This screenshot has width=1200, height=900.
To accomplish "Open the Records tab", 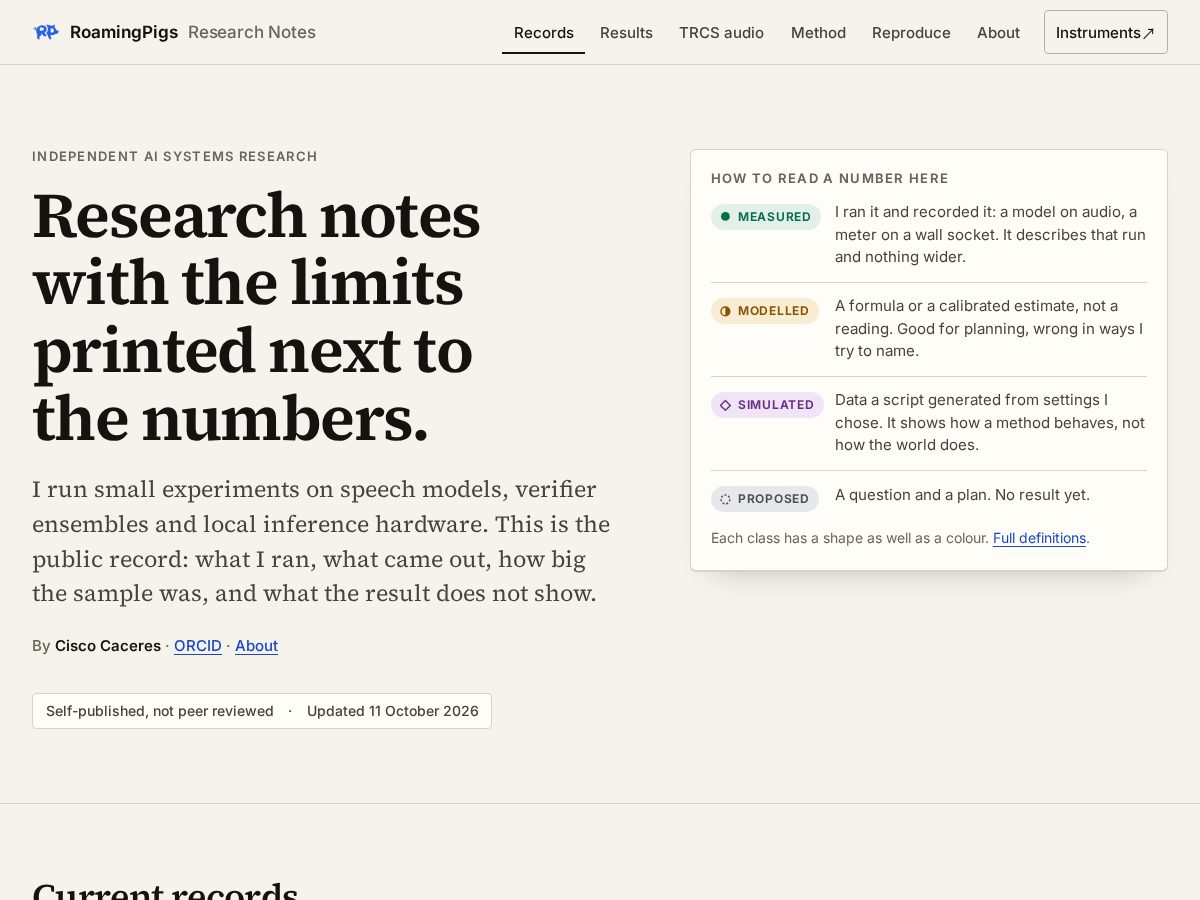I will 543,33.
